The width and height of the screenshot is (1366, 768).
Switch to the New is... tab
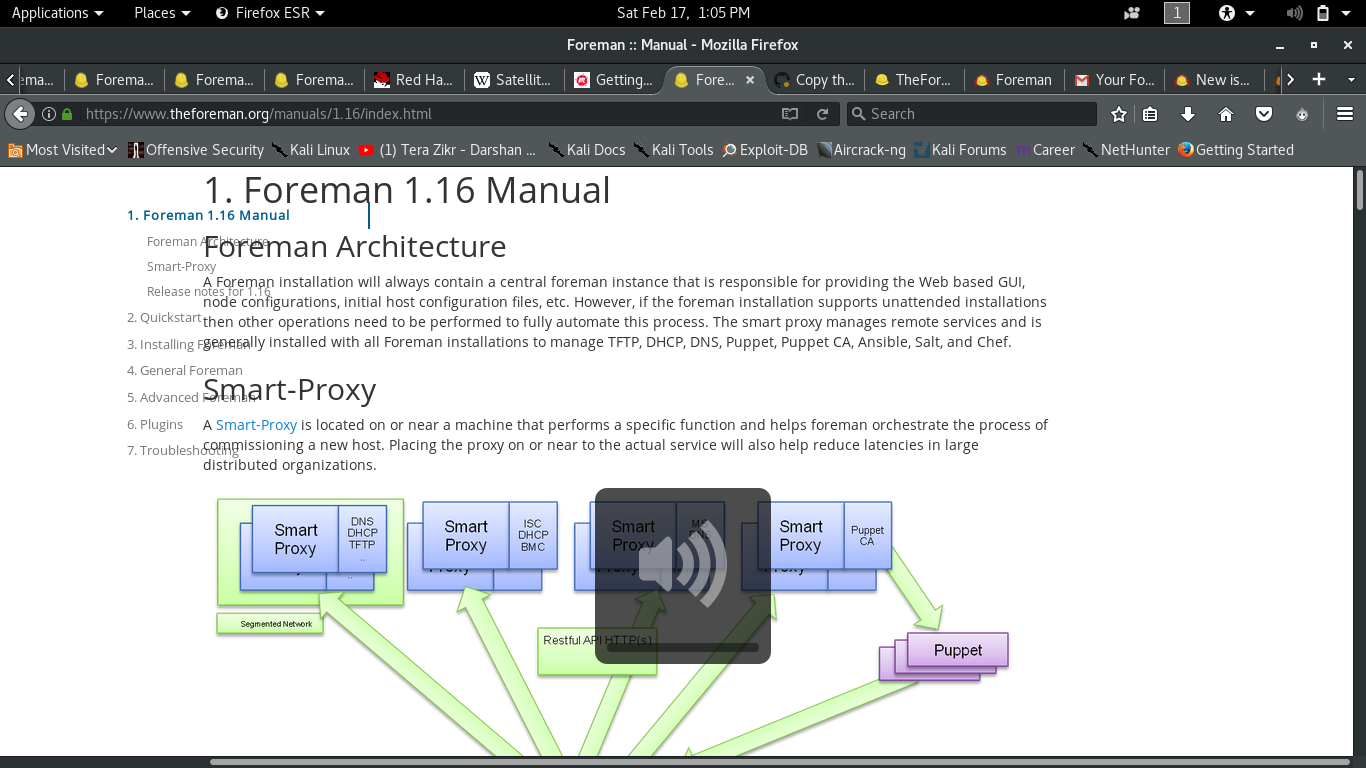1213,80
